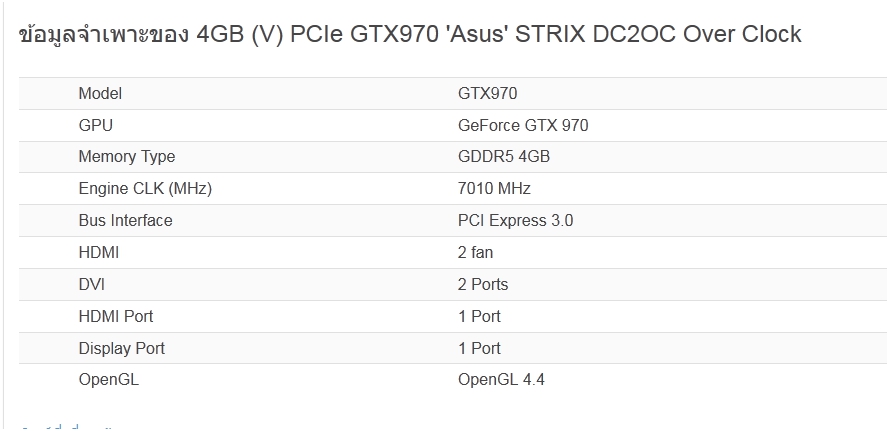Select the "GDDR5 4GB" value
The width and height of the screenshot is (889, 431).
(x=504, y=157)
